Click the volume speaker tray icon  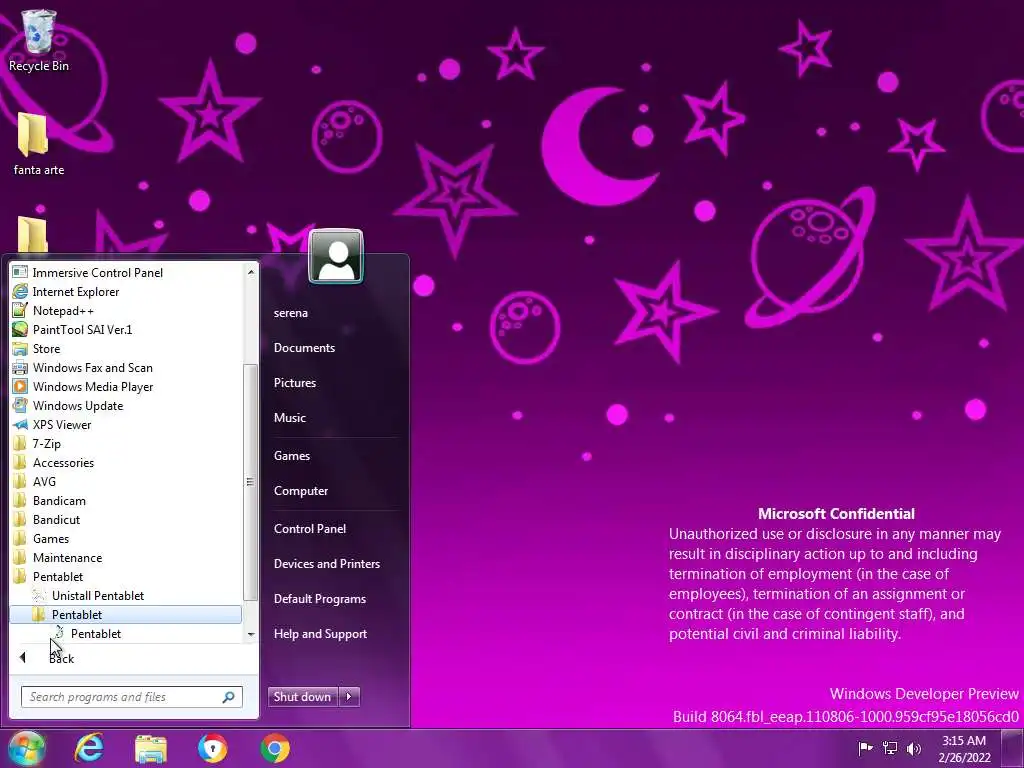pos(914,748)
